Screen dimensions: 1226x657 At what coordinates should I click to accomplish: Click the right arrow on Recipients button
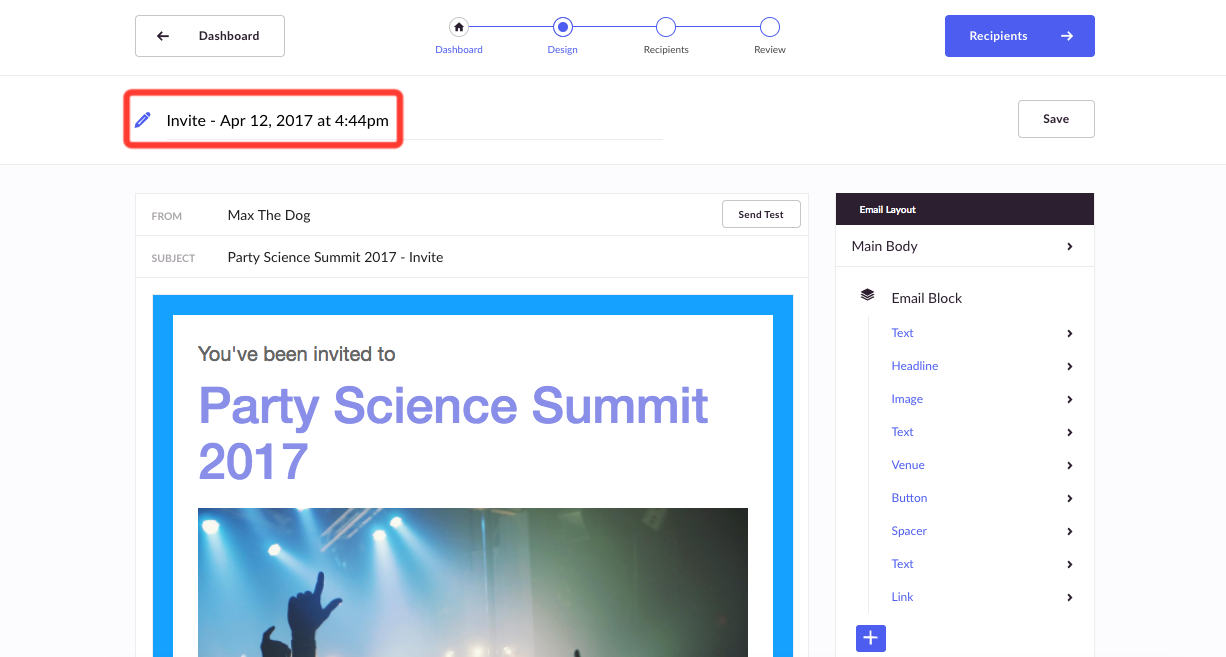[1067, 36]
